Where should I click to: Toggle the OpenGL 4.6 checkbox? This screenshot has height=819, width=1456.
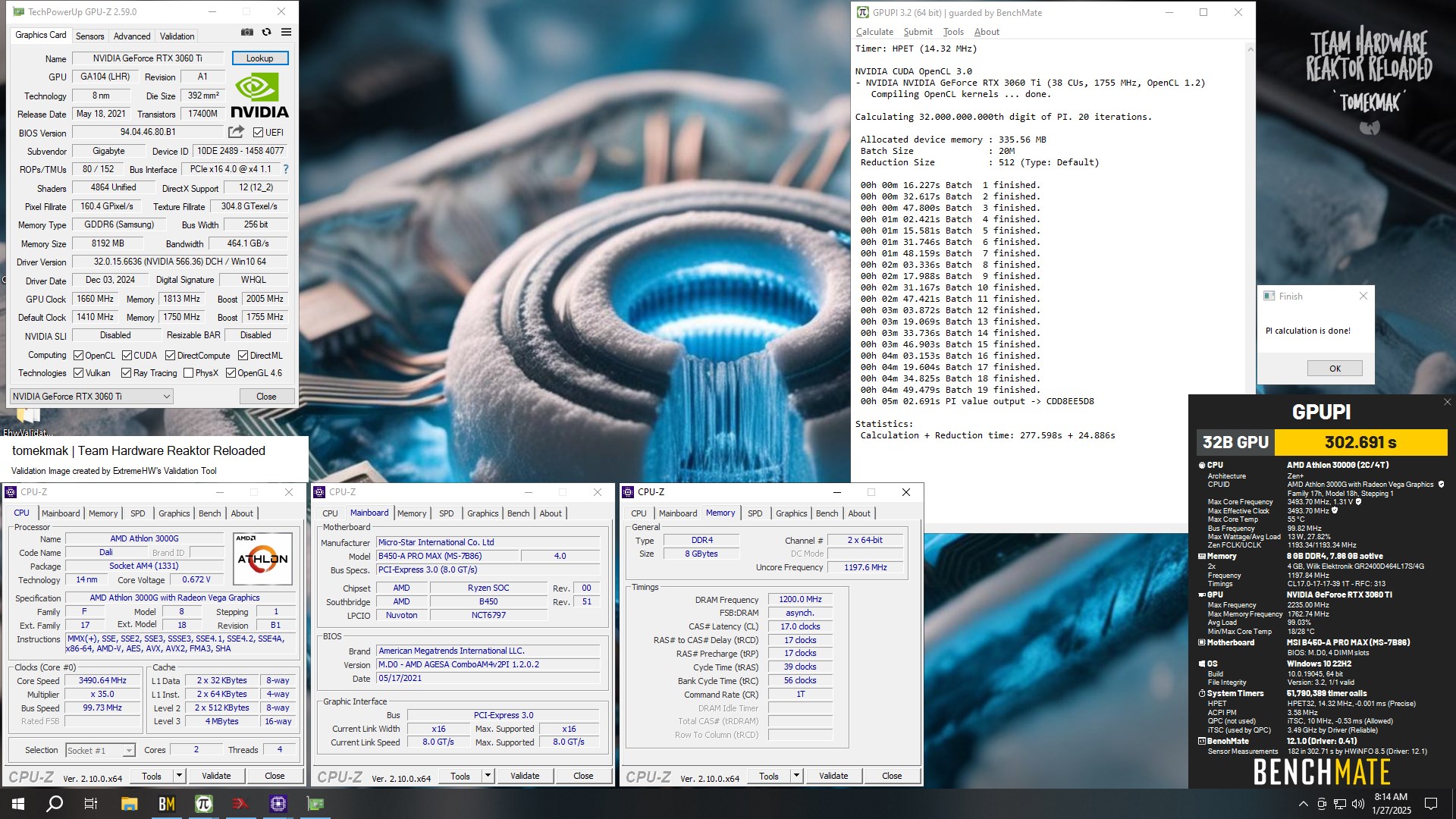click(x=231, y=373)
